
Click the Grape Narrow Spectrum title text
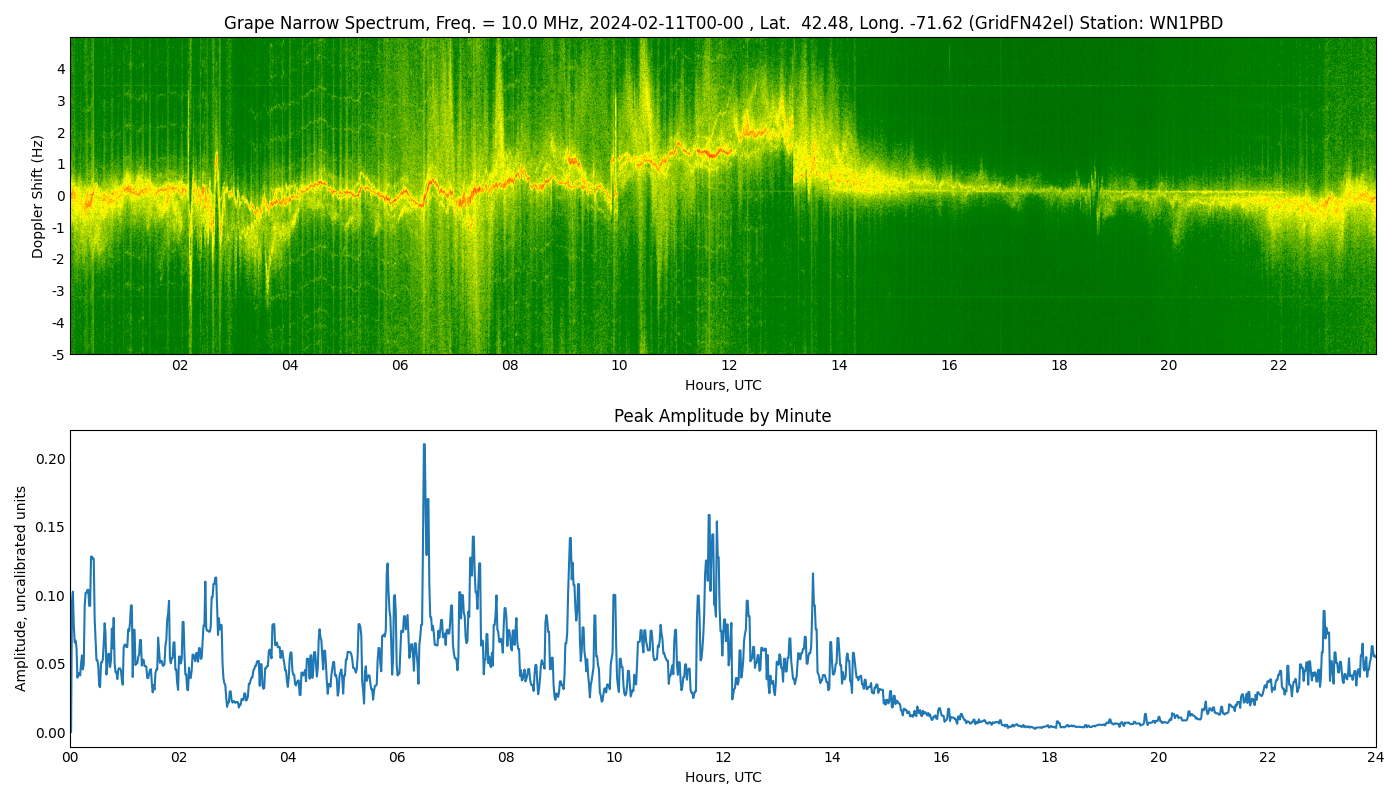(x=722, y=23)
